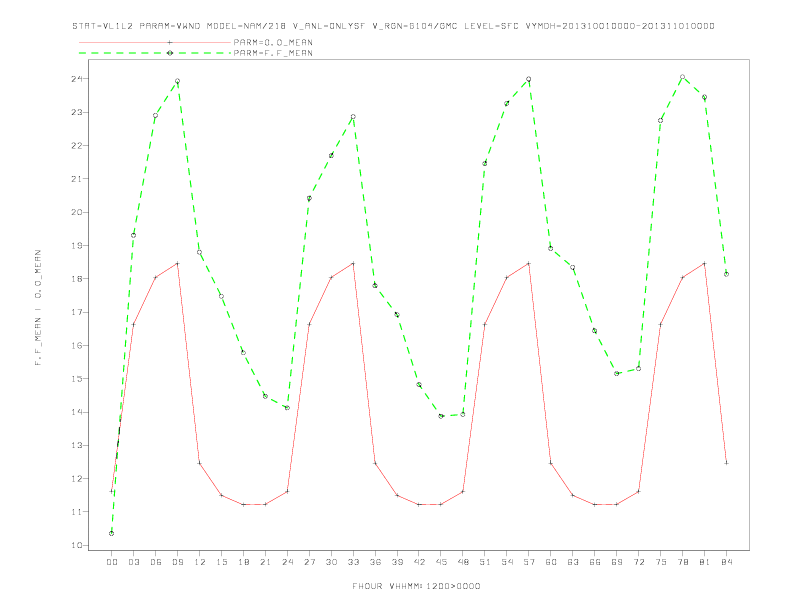Screen dimensions: 792x612
Task: Click the green forecast peak point at hour 57
Action: (x=529, y=79)
